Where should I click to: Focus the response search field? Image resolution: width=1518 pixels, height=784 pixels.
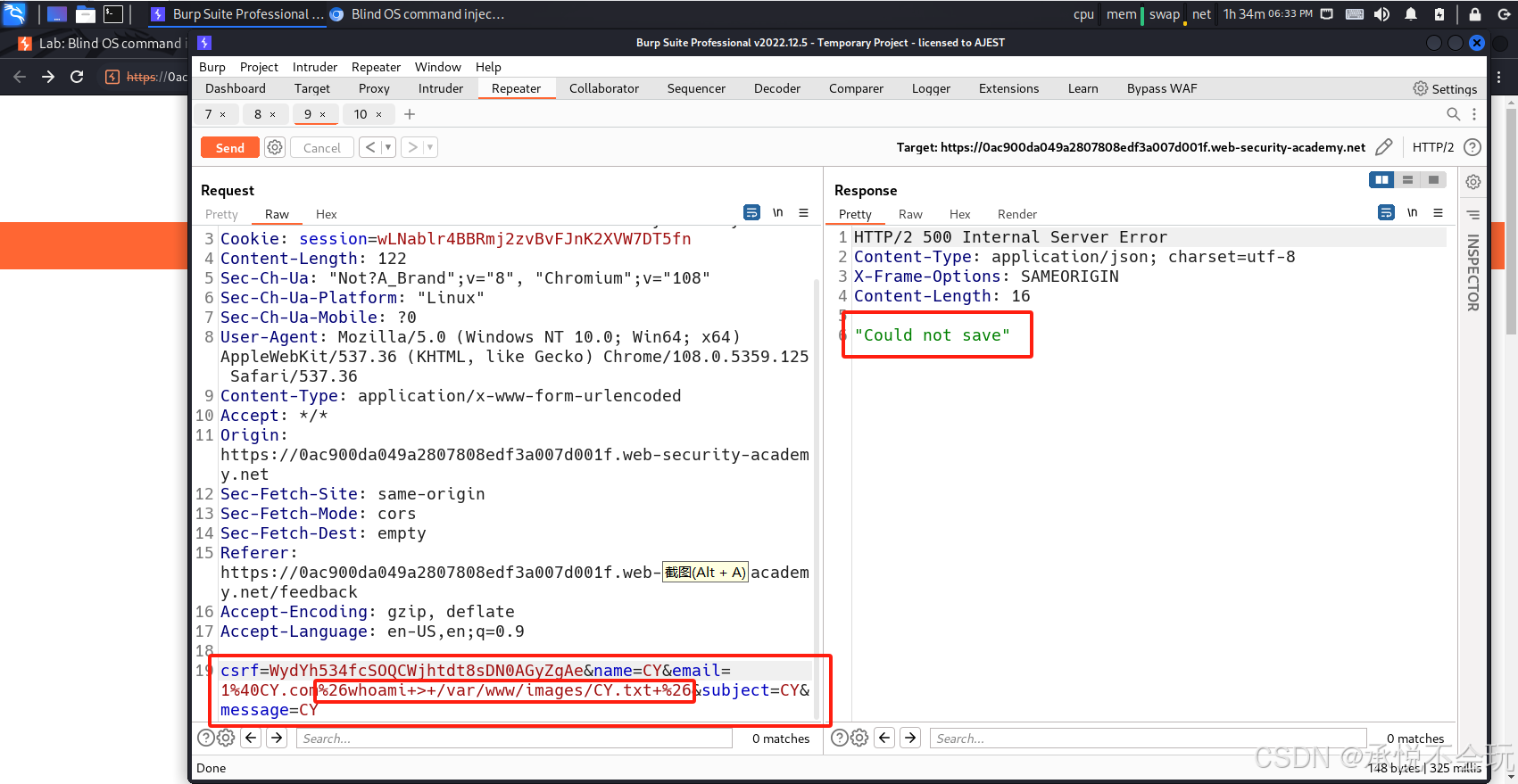(x=1148, y=739)
